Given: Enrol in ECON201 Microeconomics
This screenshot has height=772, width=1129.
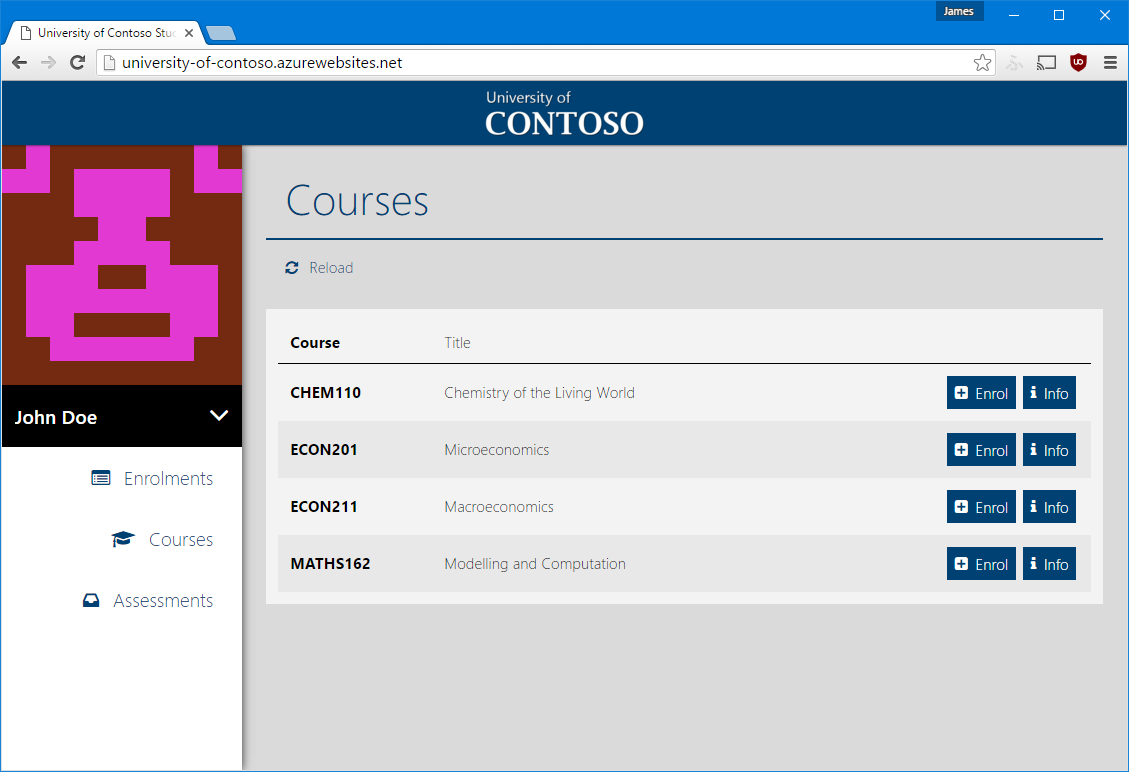Looking at the screenshot, I should 981,449.
